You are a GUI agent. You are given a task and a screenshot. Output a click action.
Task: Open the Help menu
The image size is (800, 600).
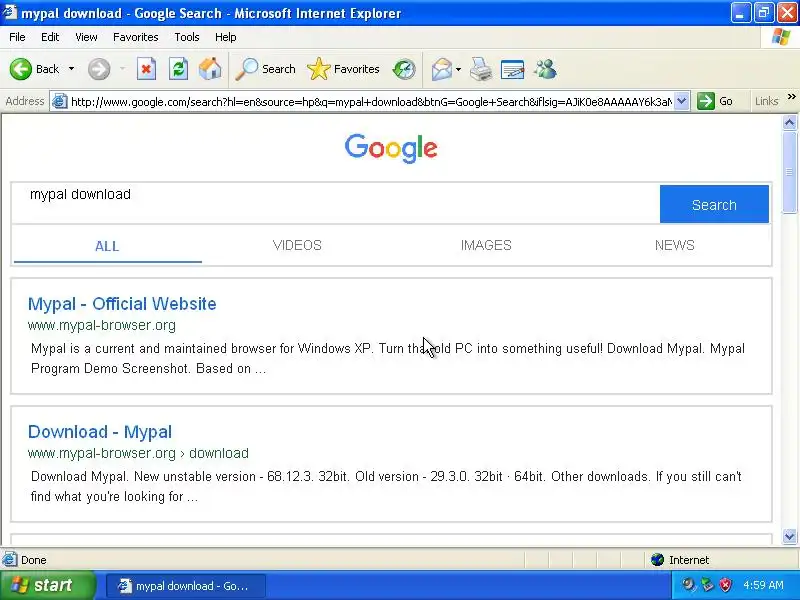(x=226, y=37)
